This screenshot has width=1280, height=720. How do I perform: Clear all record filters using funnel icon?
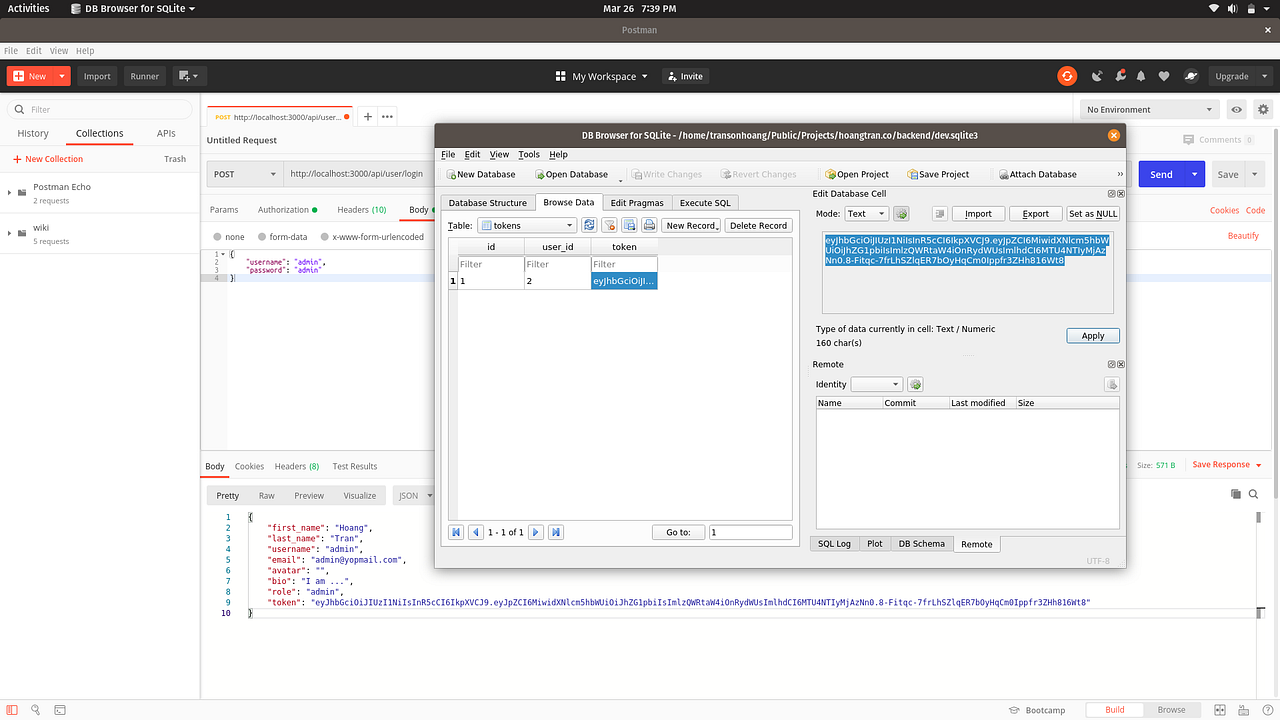pyautogui.click(x=610, y=225)
